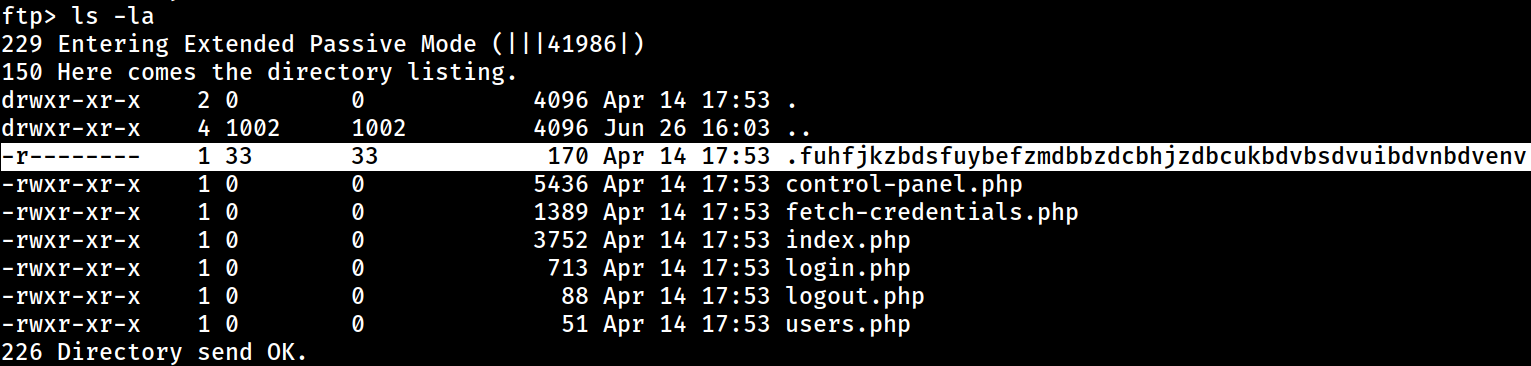Click the highlighted hidden .fuhfjkzbds file name
The image size is (1531, 366).
[1156, 157]
